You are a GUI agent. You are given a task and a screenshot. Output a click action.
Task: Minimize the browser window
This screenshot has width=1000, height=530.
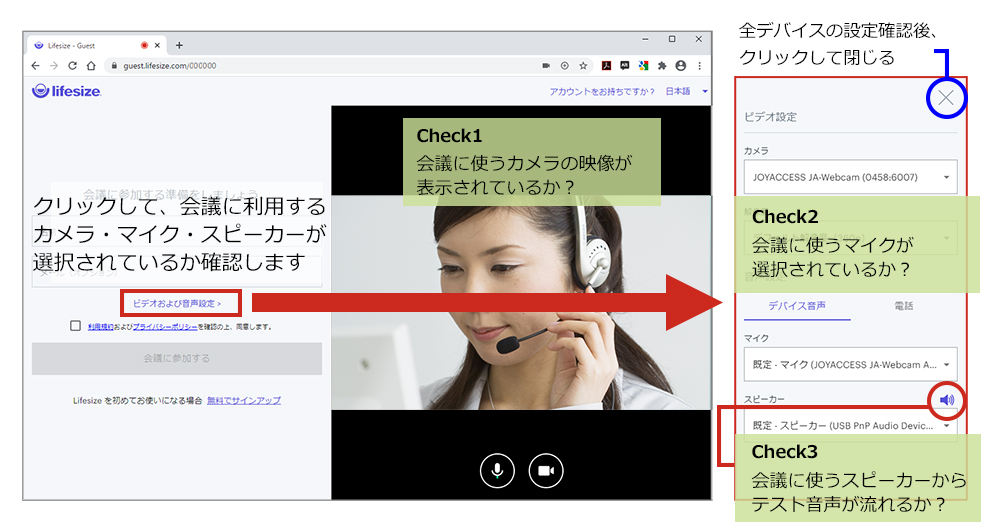tap(645, 40)
